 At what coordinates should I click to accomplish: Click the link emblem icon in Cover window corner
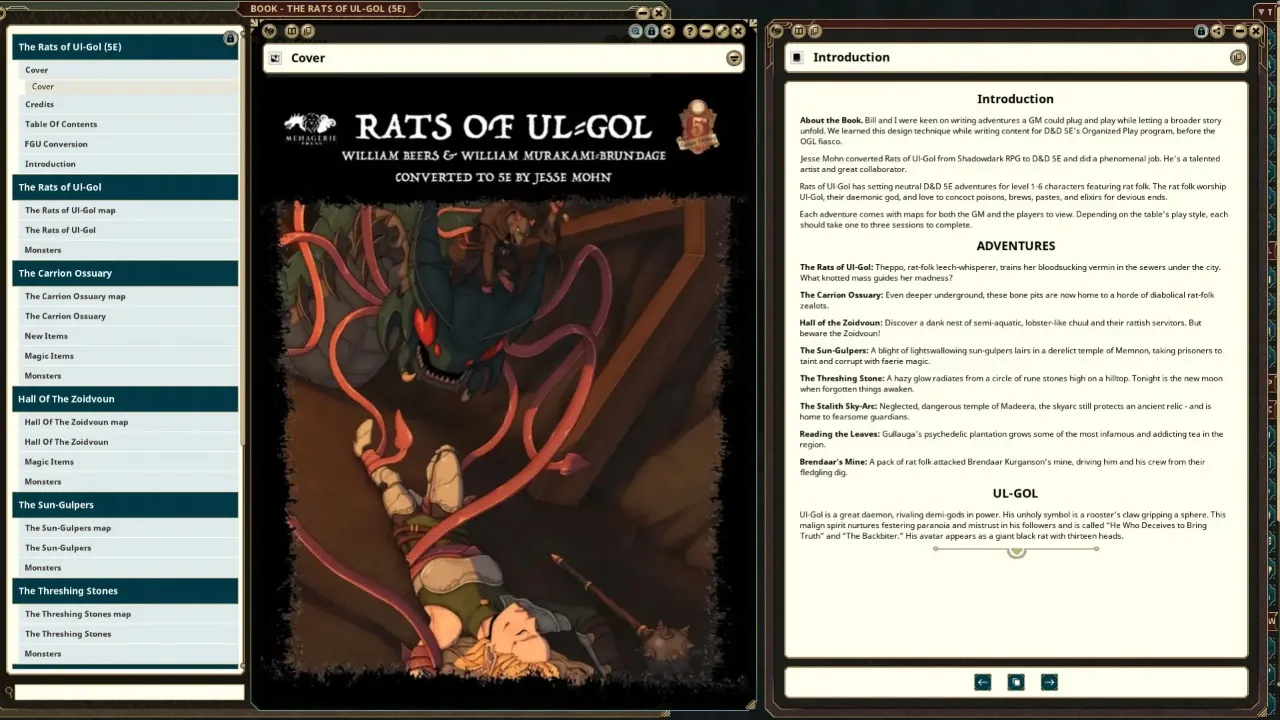point(269,31)
